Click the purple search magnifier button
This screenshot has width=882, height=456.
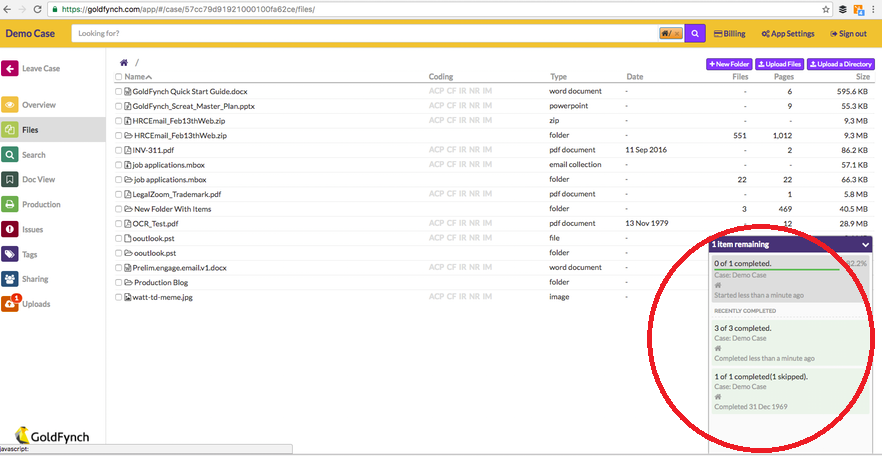click(x=695, y=34)
